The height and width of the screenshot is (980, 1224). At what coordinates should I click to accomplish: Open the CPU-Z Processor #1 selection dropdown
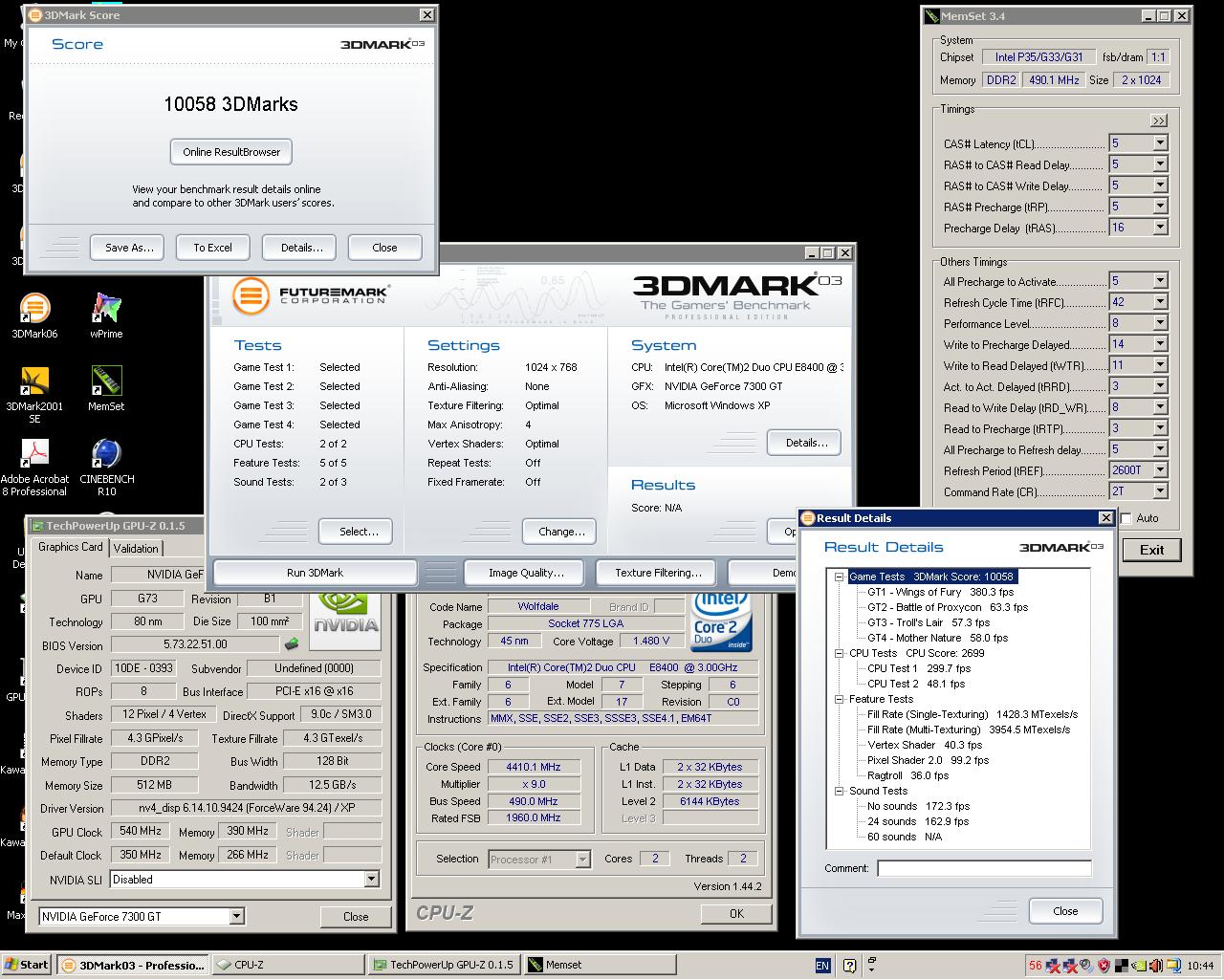pos(582,860)
